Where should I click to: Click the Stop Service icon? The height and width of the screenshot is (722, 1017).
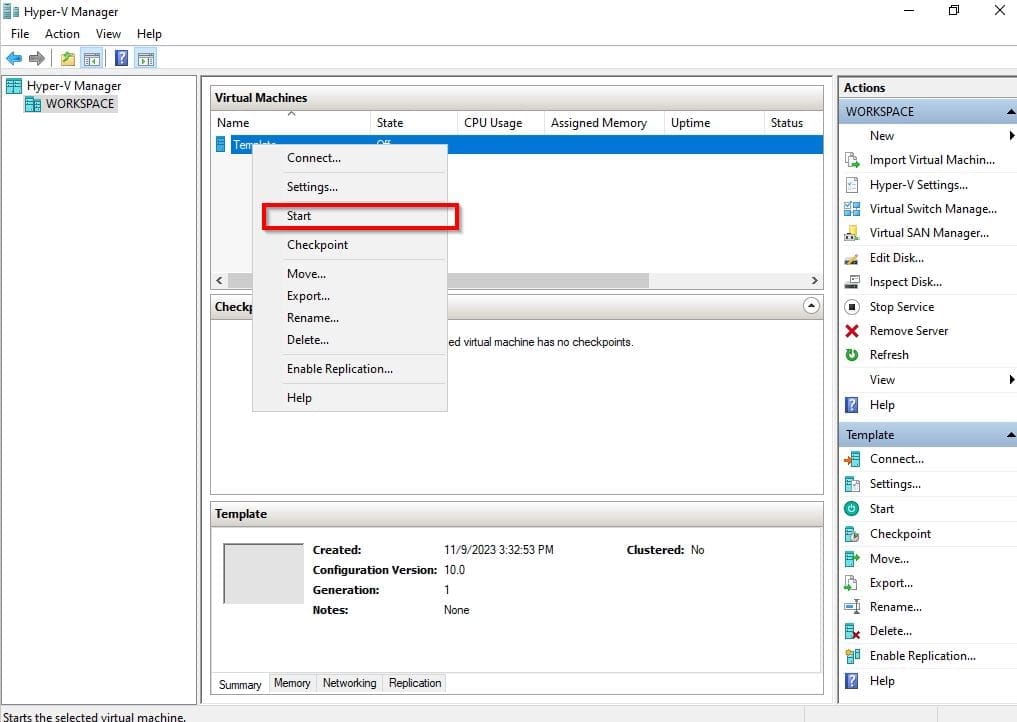pos(852,307)
